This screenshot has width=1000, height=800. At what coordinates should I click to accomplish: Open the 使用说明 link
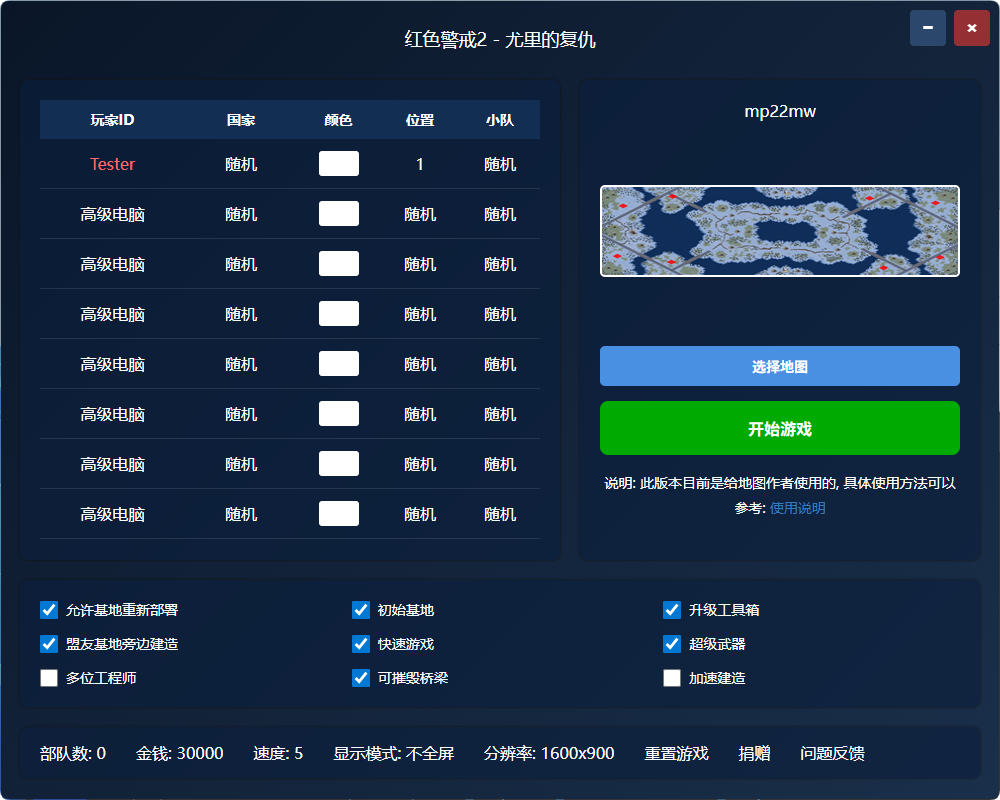pyautogui.click(x=797, y=508)
